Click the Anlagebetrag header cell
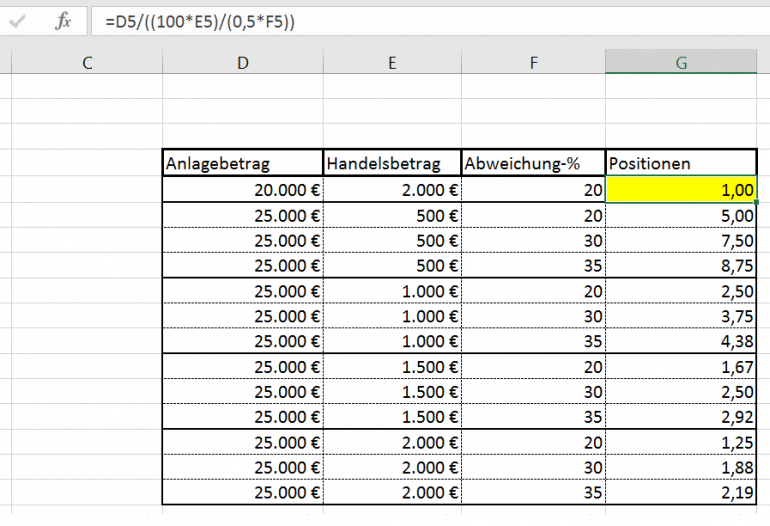 pos(243,163)
